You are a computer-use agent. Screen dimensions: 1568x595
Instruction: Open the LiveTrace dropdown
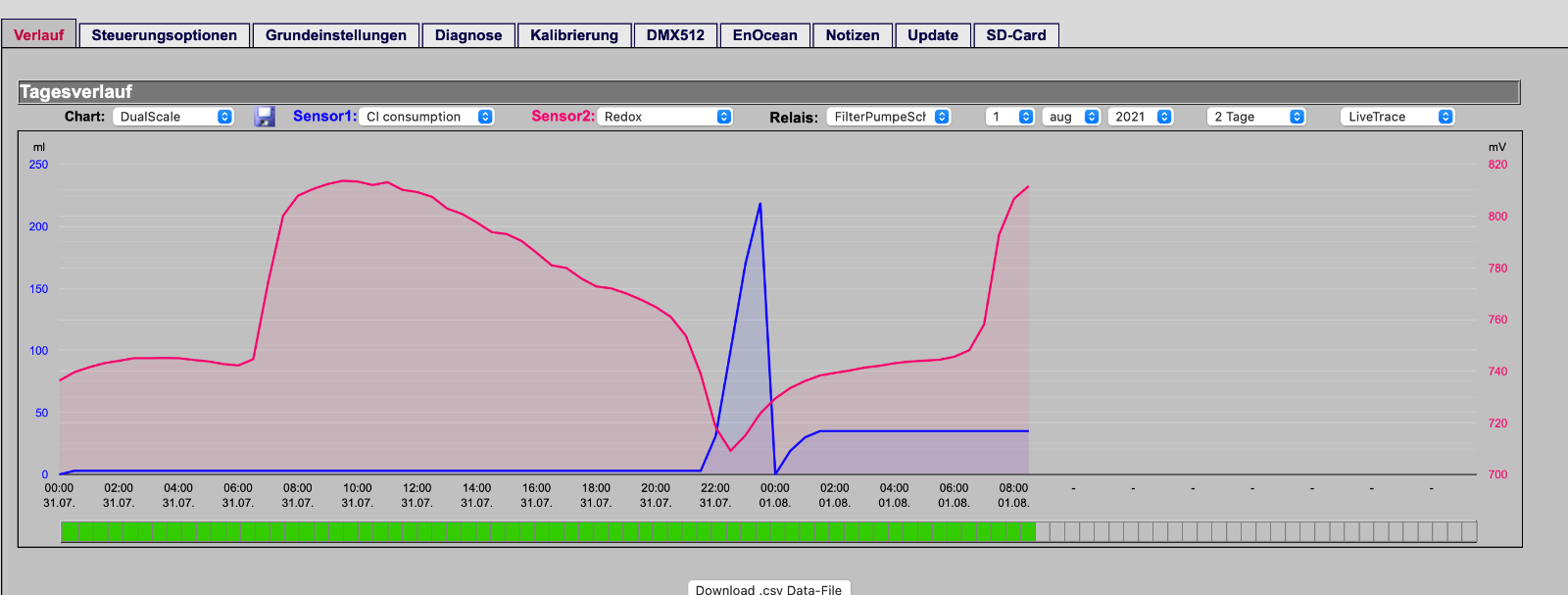pos(1397,117)
